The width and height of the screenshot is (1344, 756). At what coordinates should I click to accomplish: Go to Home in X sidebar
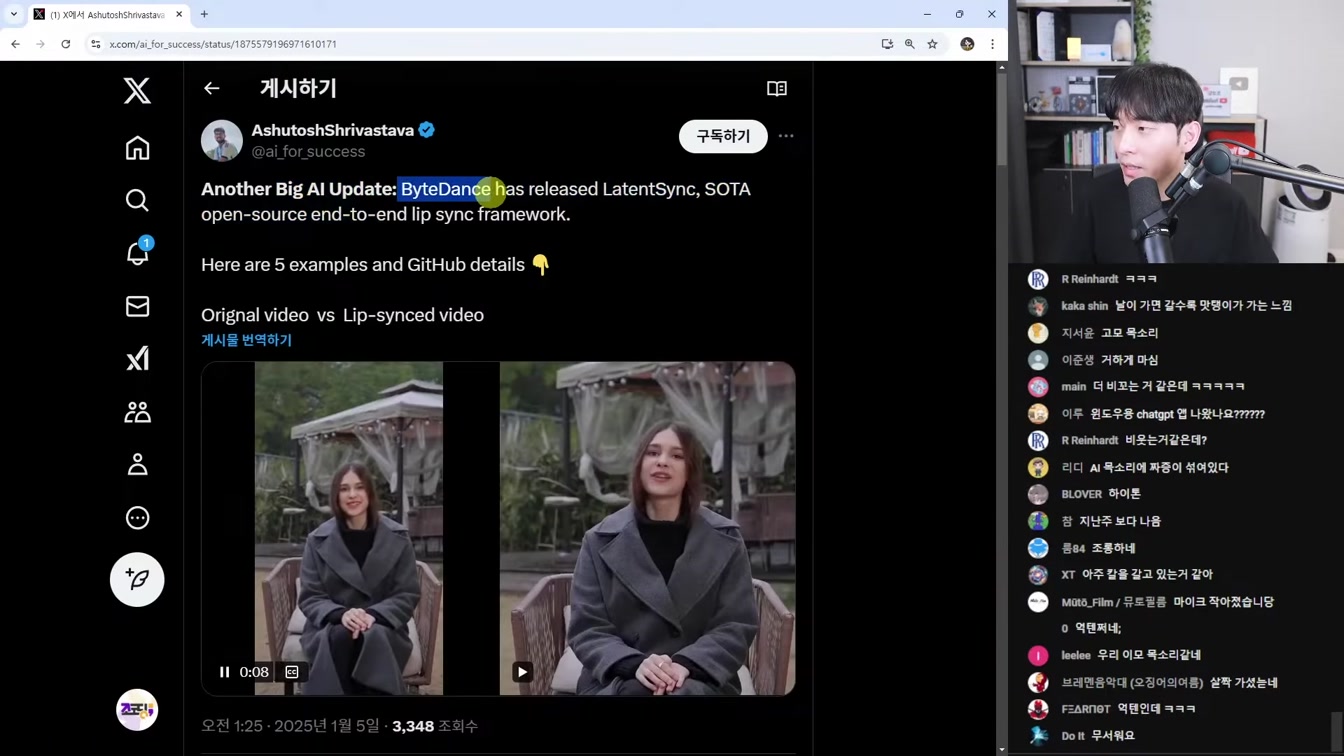[137, 148]
